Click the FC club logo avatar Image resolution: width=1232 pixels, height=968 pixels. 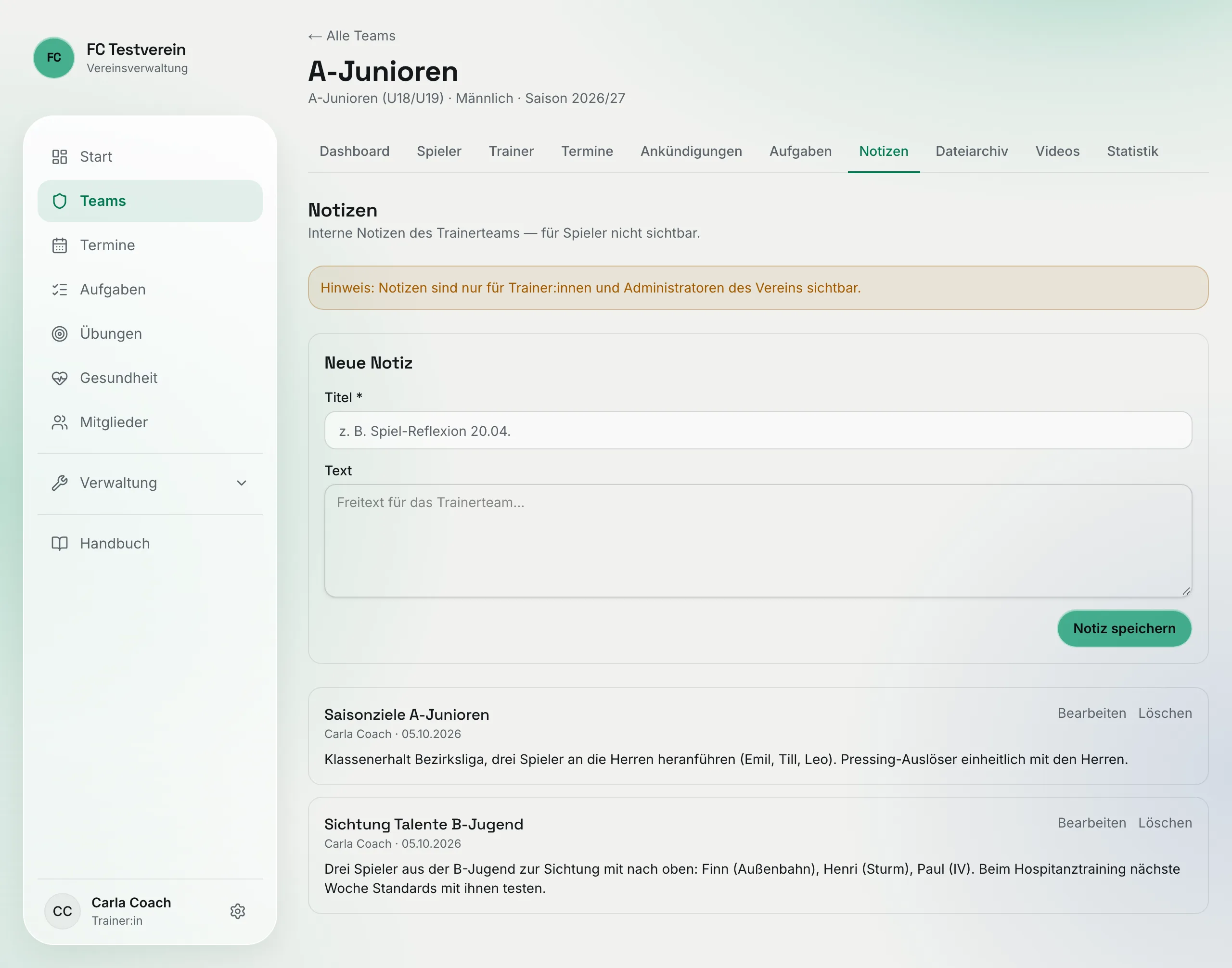click(x=54, y=58)
